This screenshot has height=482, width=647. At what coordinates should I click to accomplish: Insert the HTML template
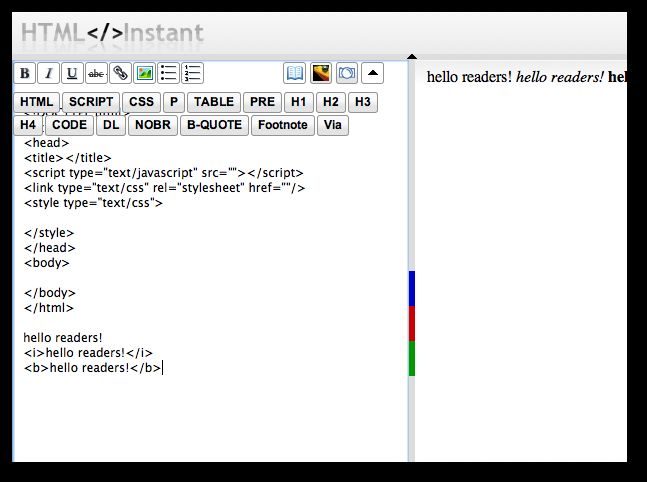click(37, 102)
